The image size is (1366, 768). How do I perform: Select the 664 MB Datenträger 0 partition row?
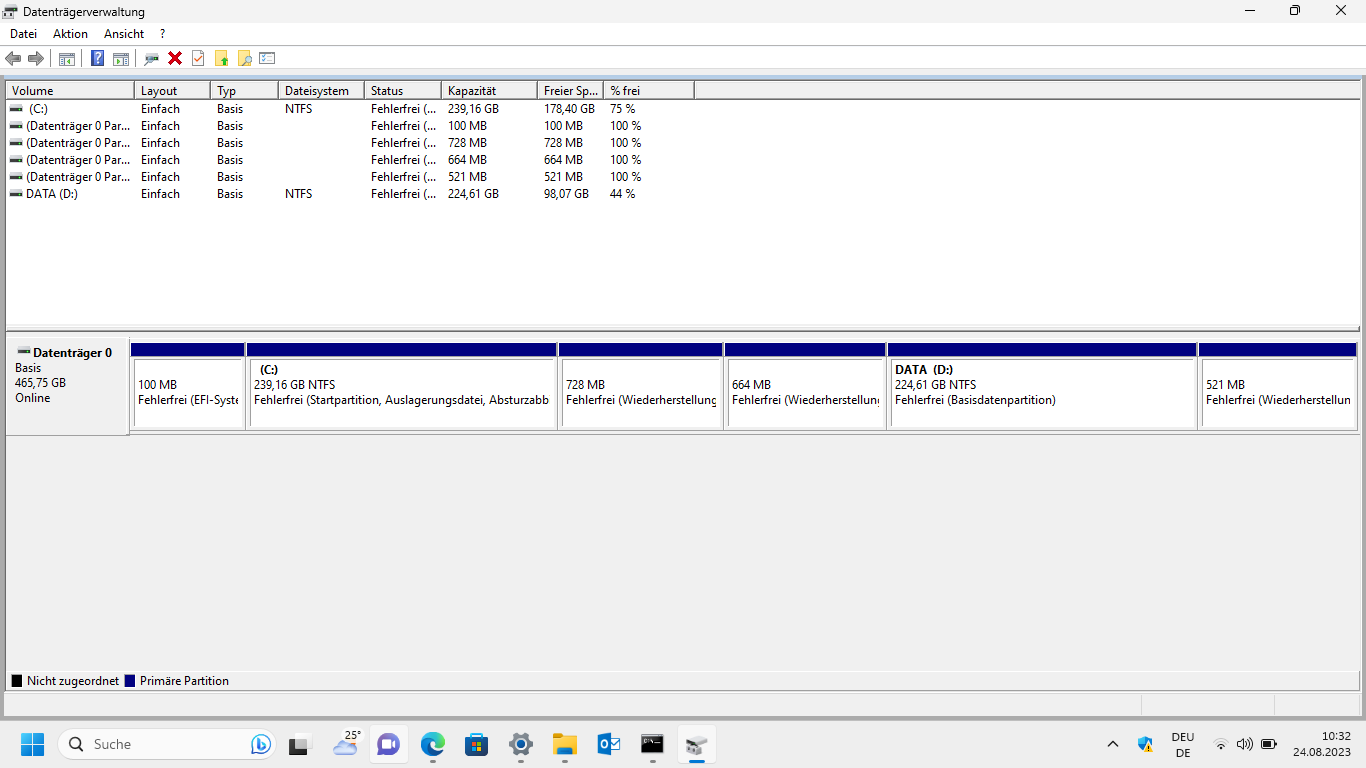click(350, 160)
